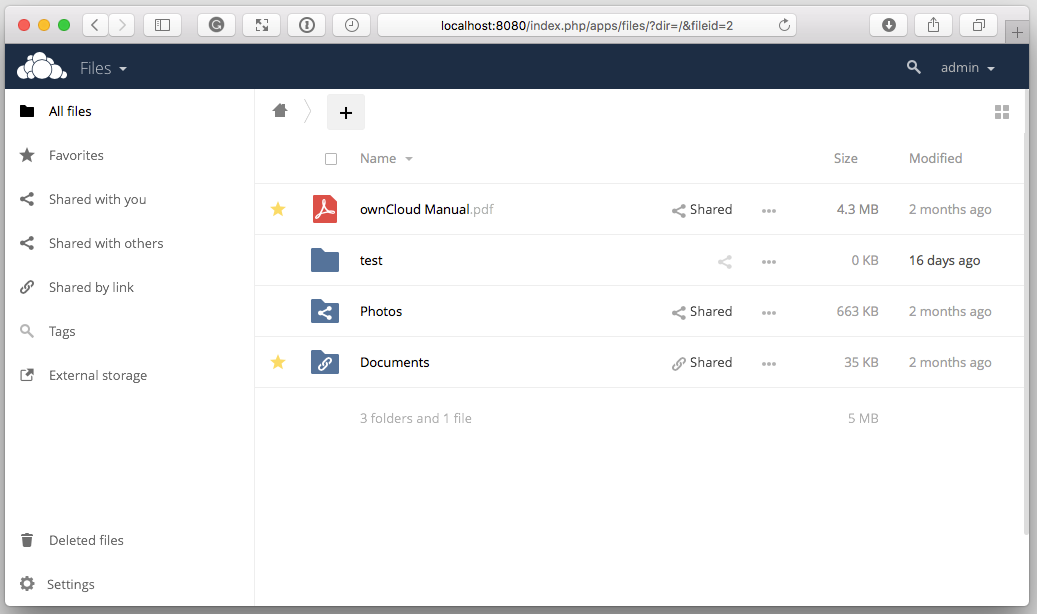
Task: Reload the page with refresh icon
Action: coord(784,25)
